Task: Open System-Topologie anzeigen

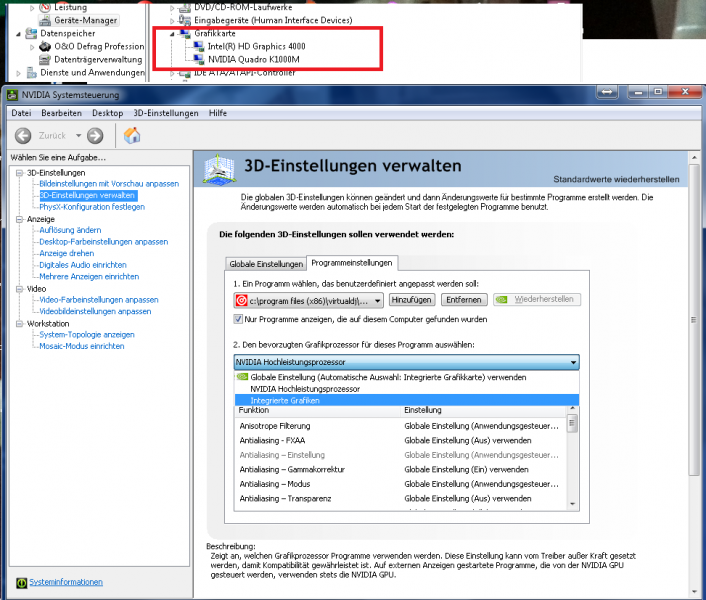Action: [87, 334]
